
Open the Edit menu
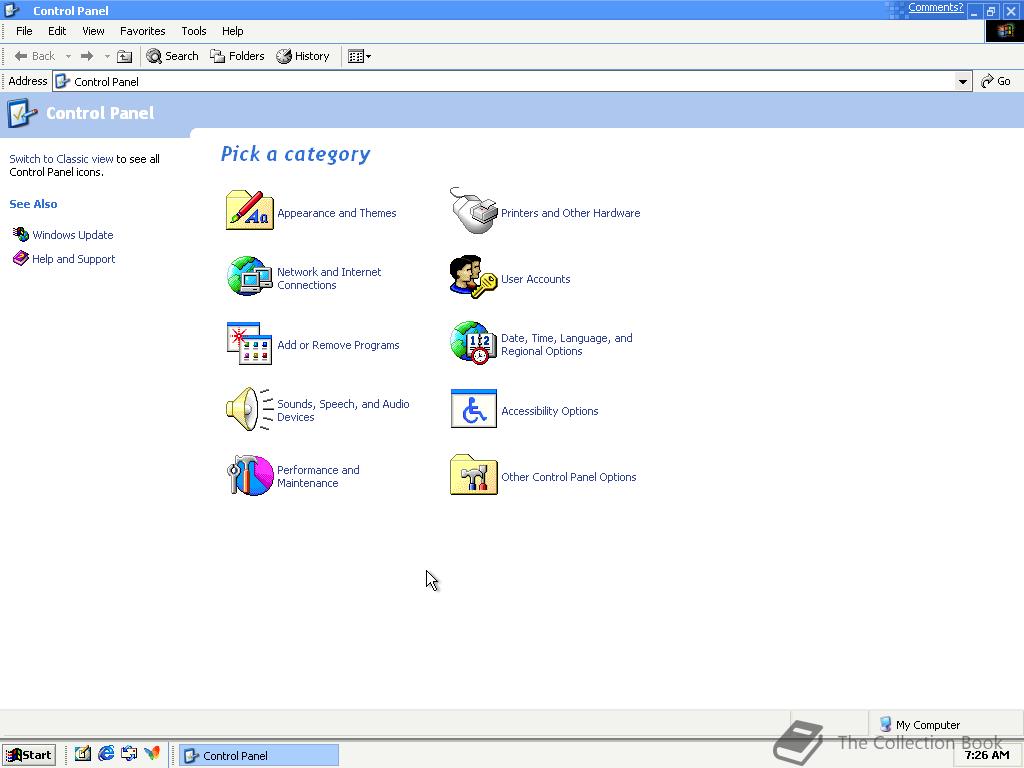(x=57, y=31)
